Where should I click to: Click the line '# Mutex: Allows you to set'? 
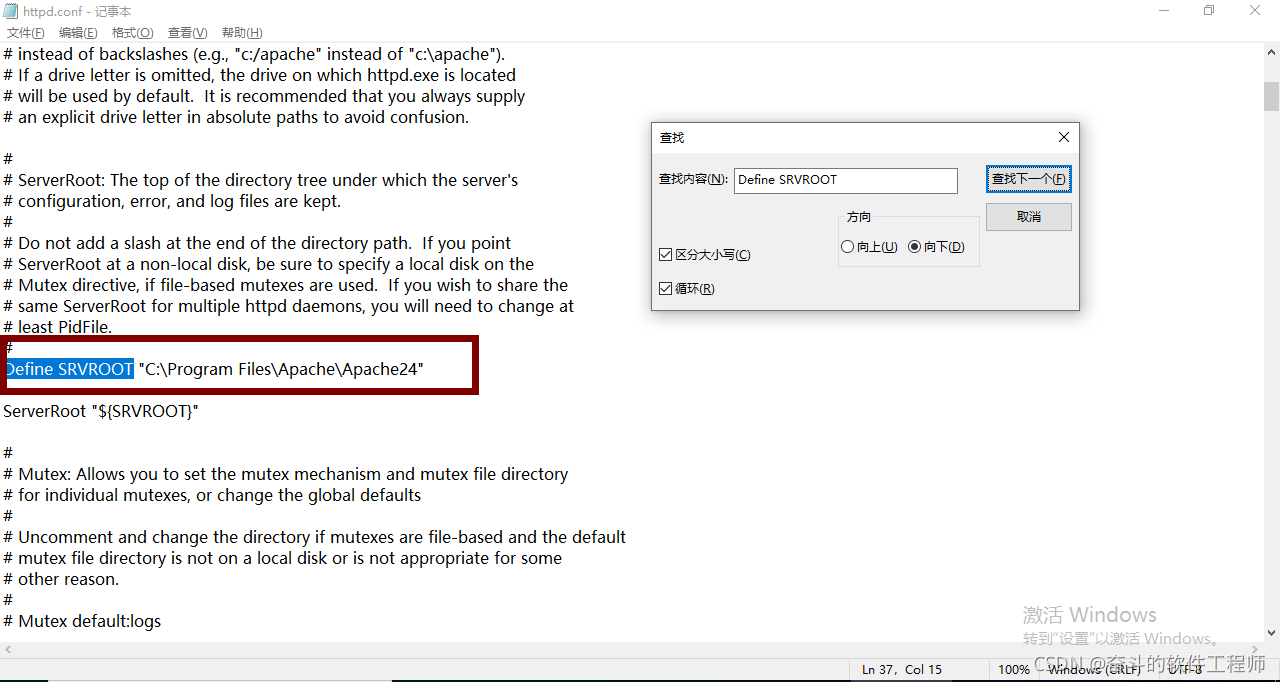pos(285,474)
